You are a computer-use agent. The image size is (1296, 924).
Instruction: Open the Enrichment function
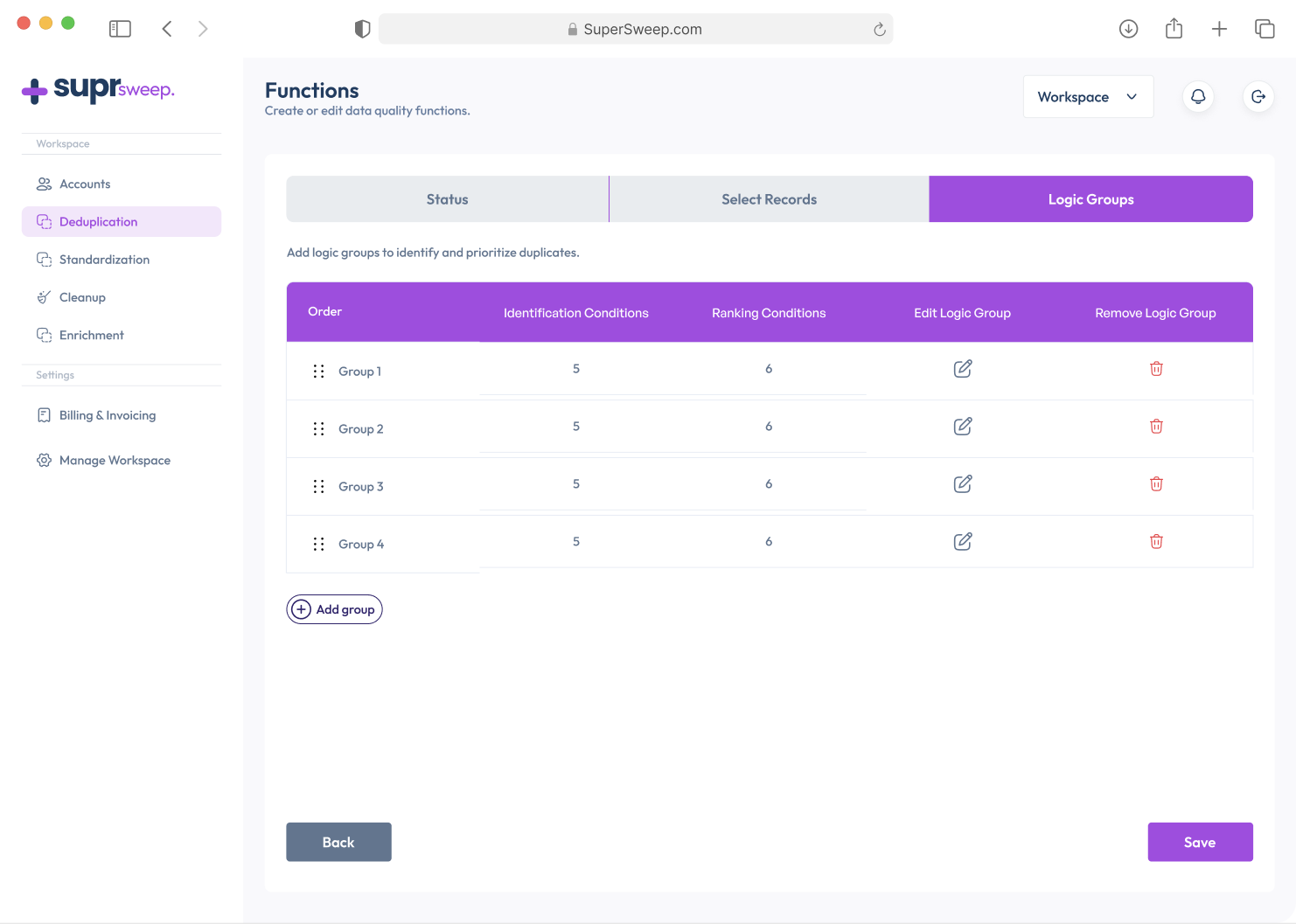91,335
